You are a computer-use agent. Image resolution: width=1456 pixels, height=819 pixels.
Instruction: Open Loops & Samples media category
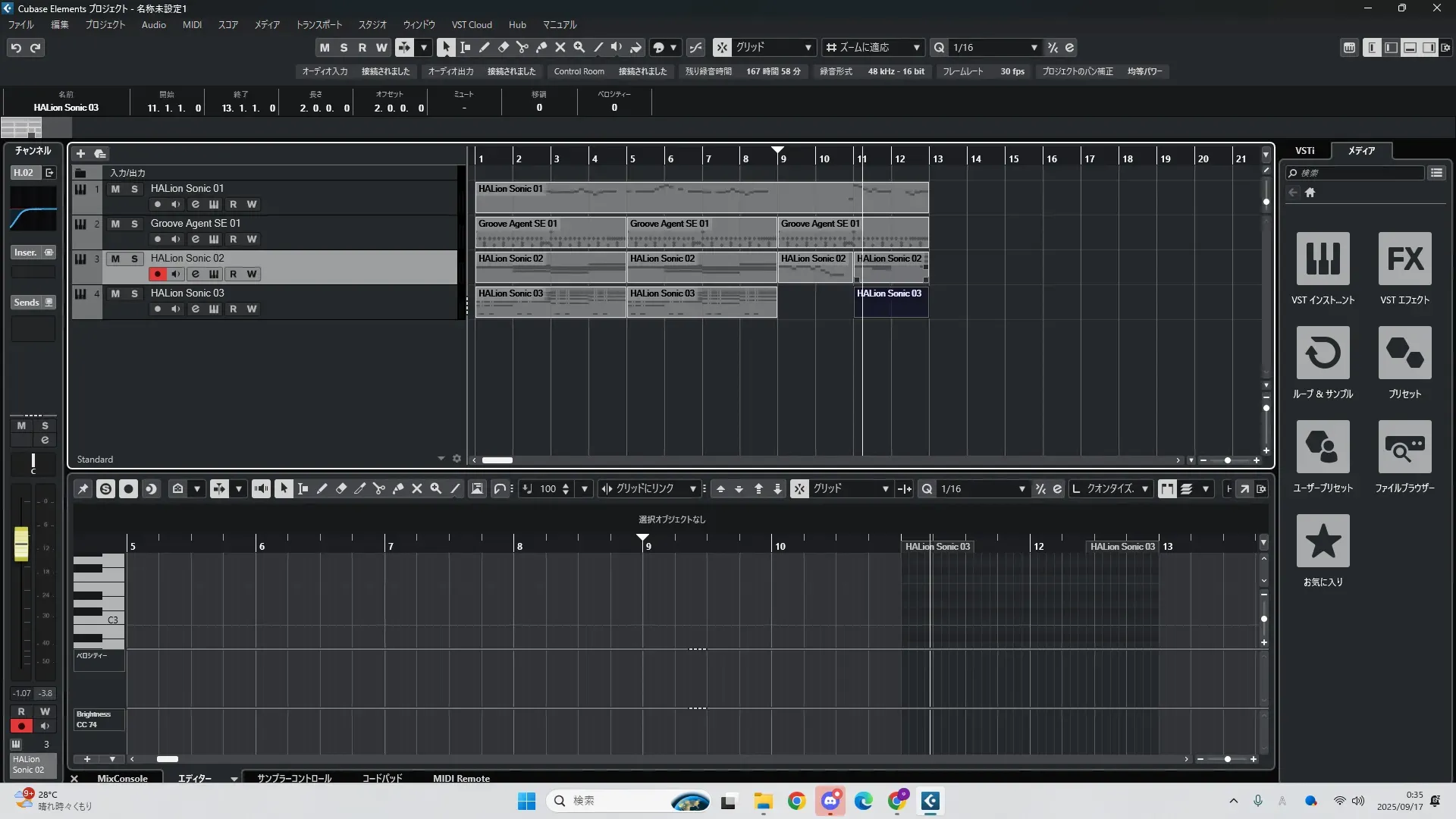click(1323, 353)
